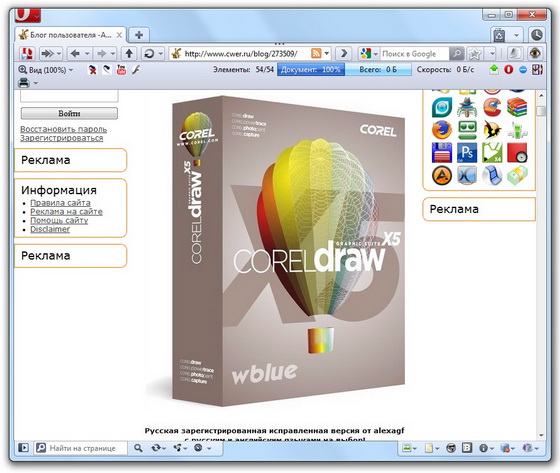
Task: Click the red PDF-style icon in the navigation bar
Action: pyautogui.click(x=28, y=54)
